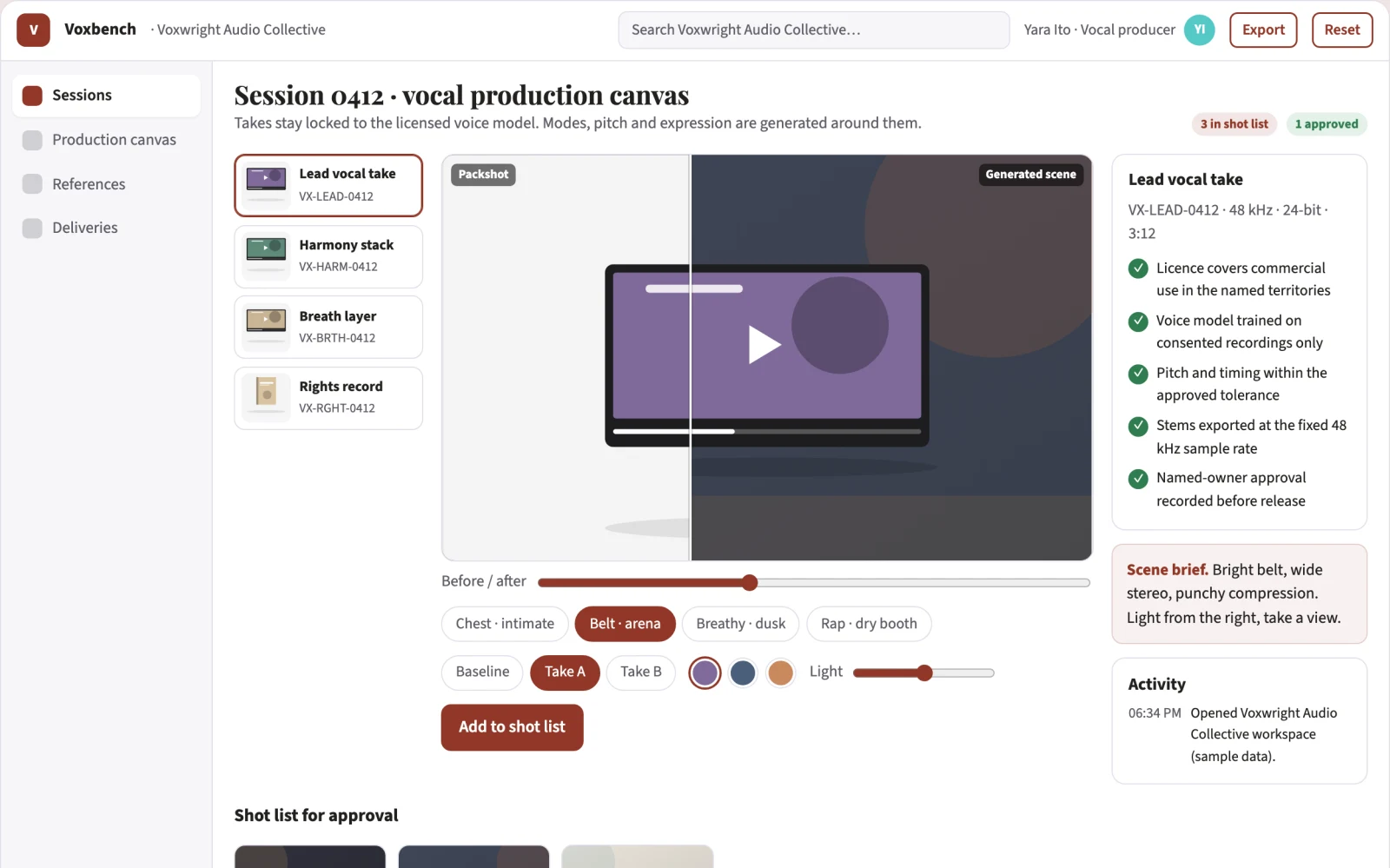This screenshot has height=868, width=1390.
Task: Click the check icon beside Named-owner approval
Action: pos(1138,479)
